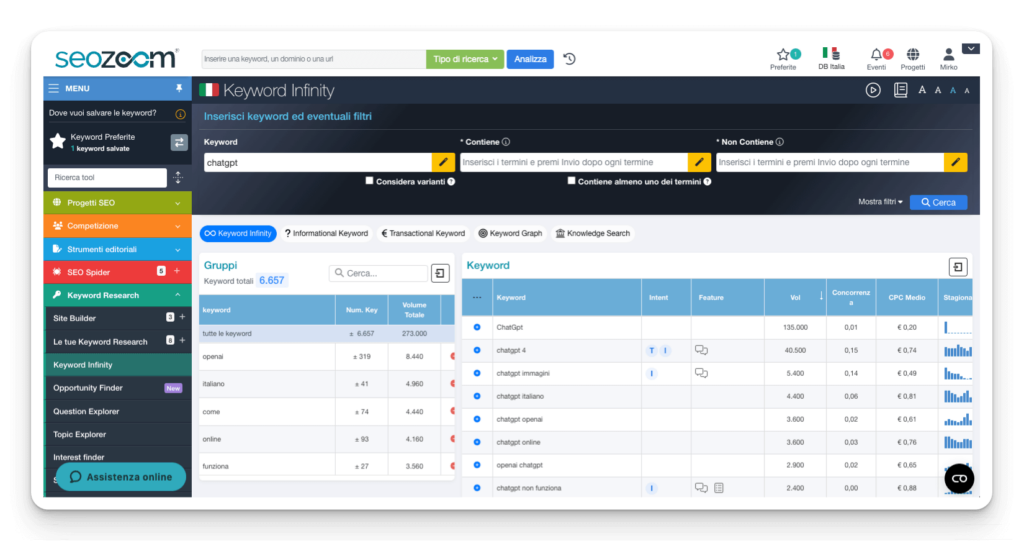The height and width of the screenshot is (541, 1024).
Task: Export the Keyword table
Action: pyautogui.click(x=957, y=267)
